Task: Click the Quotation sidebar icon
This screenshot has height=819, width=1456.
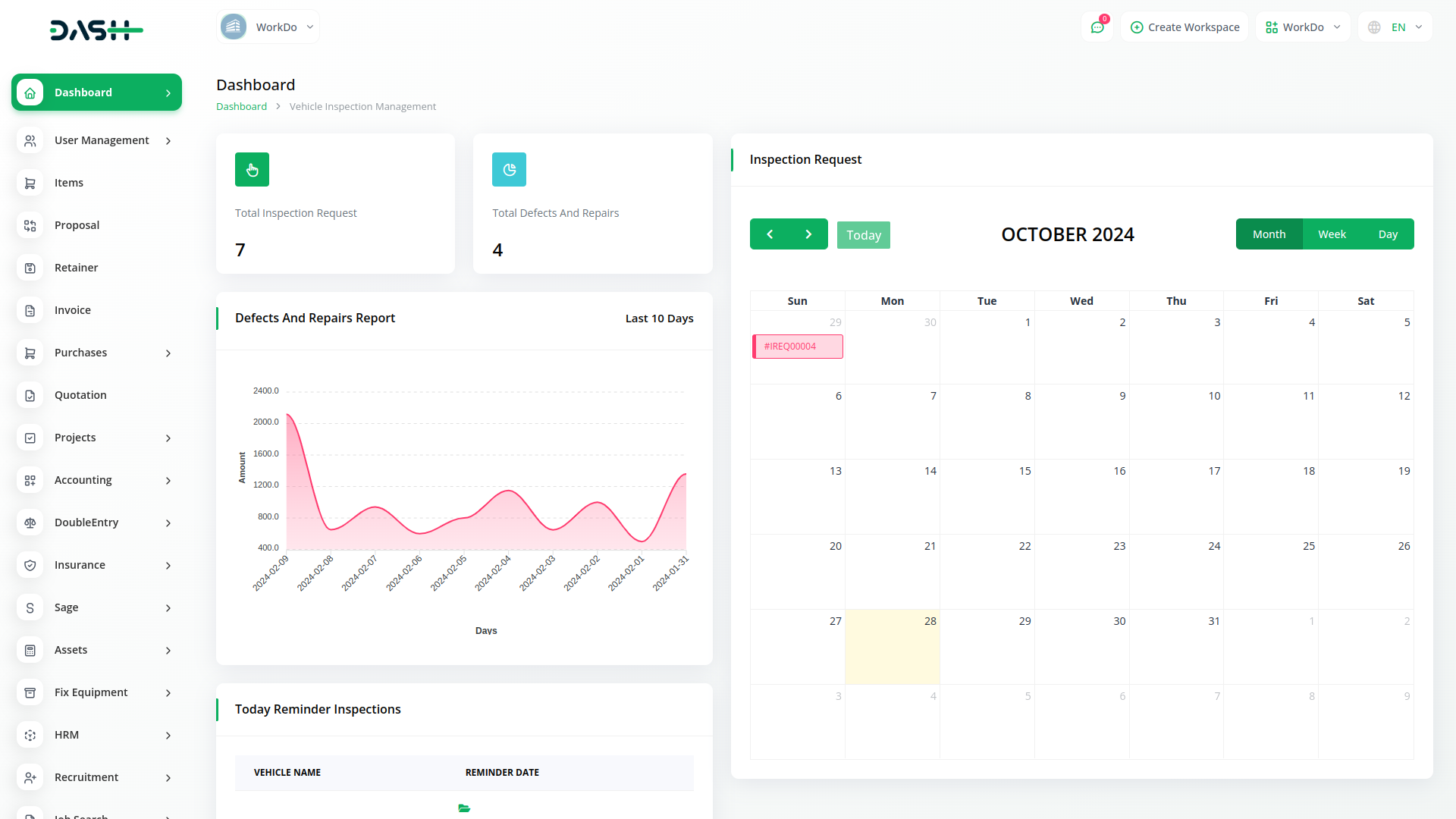Action: tap(30, 395)
